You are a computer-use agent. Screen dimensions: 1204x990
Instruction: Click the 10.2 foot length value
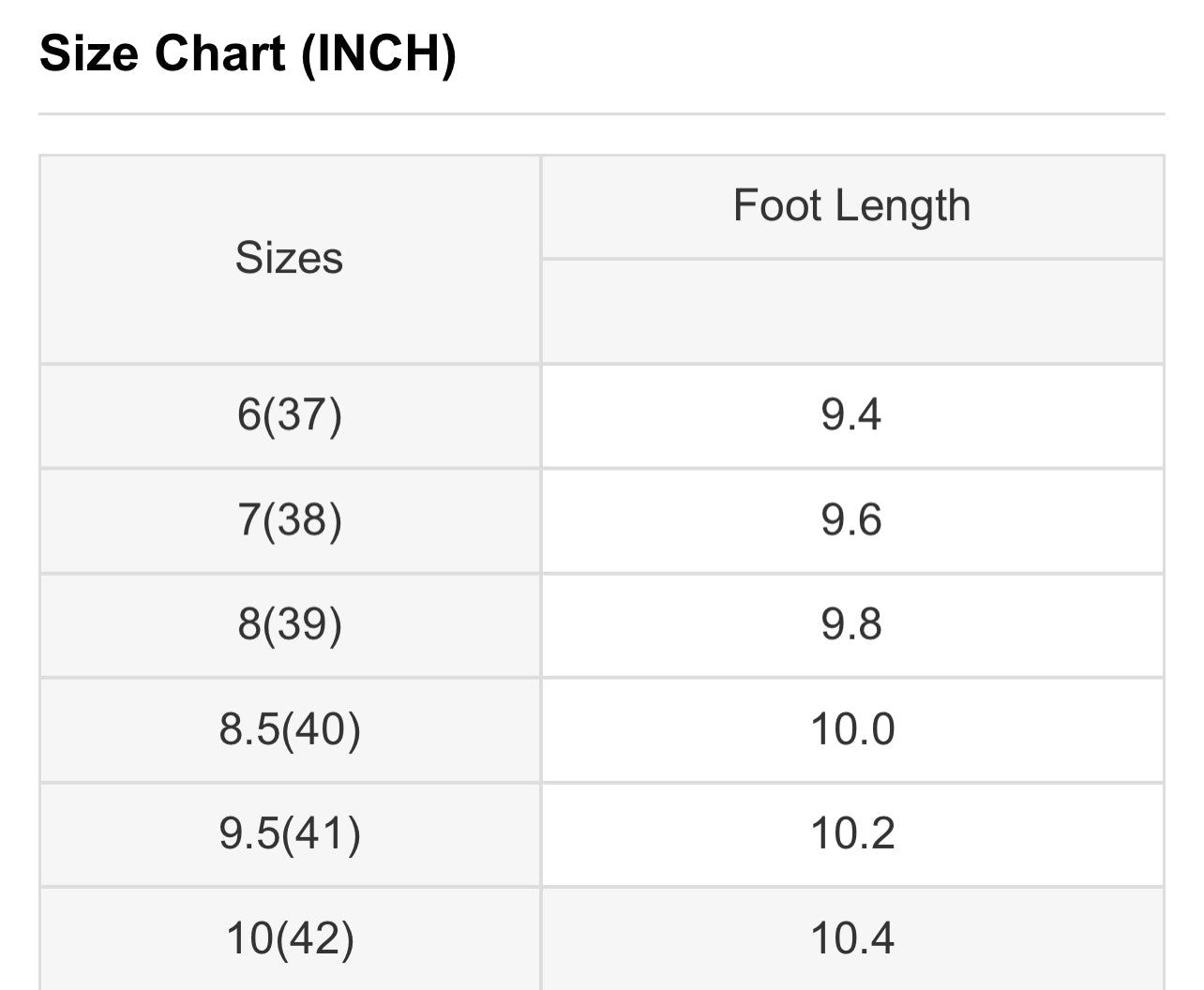[851, 833]
